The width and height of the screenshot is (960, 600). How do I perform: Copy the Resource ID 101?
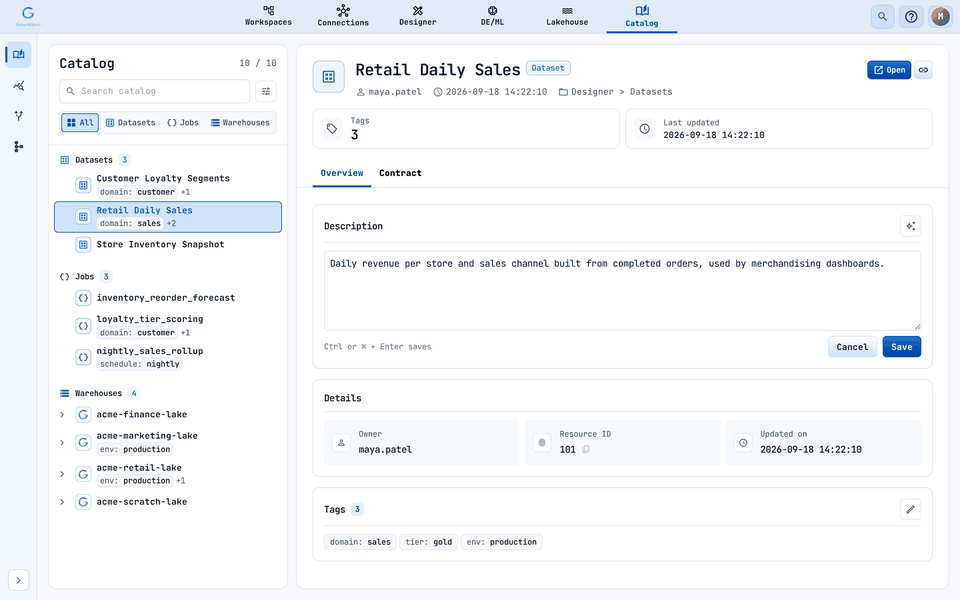click(x=586, y=449)
